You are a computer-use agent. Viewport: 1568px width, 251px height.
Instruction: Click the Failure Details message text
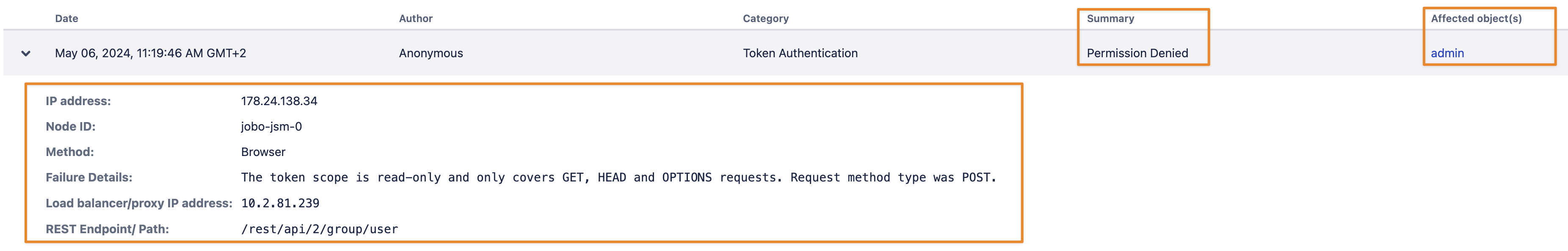[618, 177]
